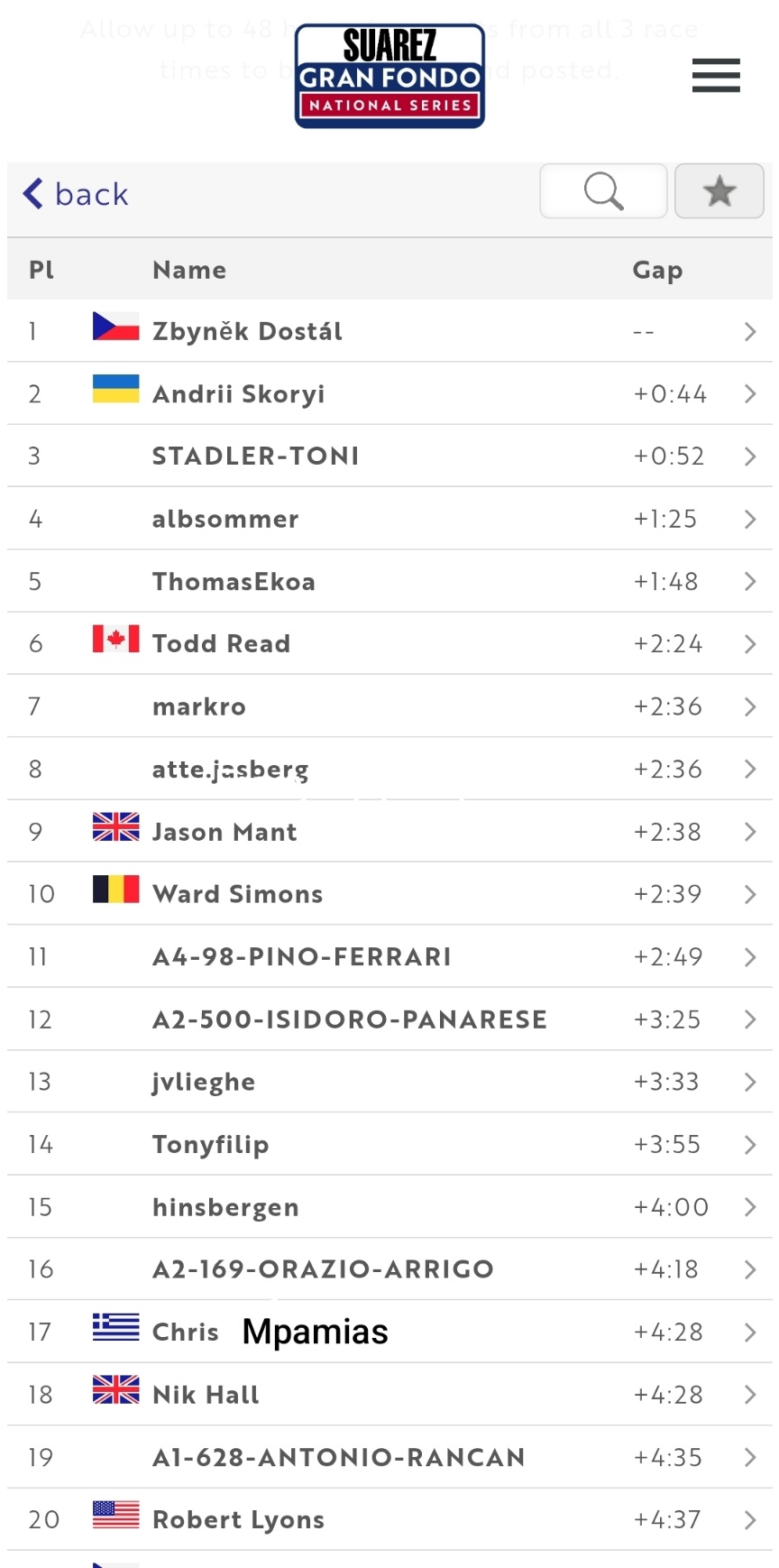Expand the STADLER-TONI row chevron
This screenshot has width=779, height=1568.
coord(750,457)
